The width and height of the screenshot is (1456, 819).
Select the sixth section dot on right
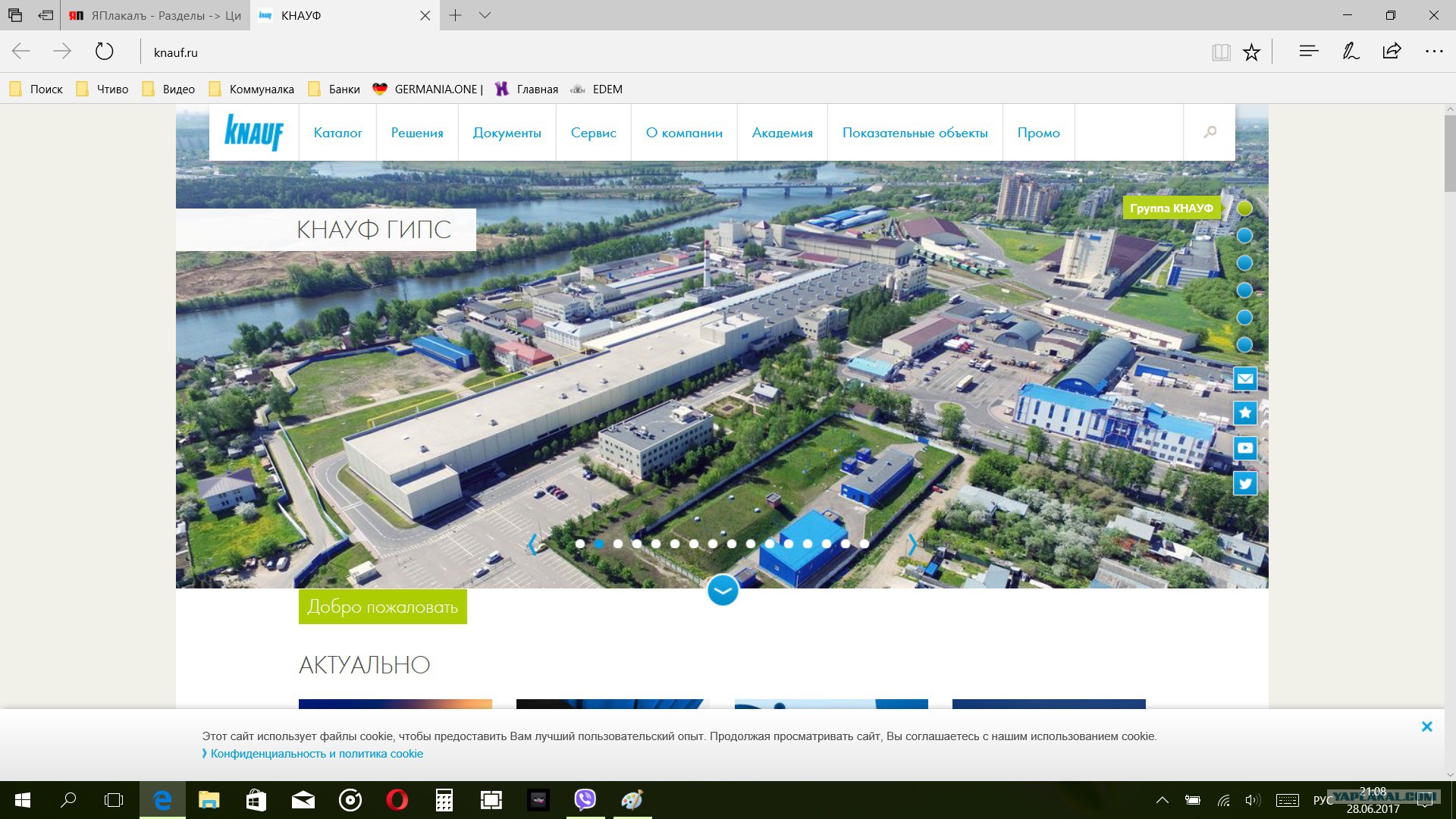(x=1244, y=345)
